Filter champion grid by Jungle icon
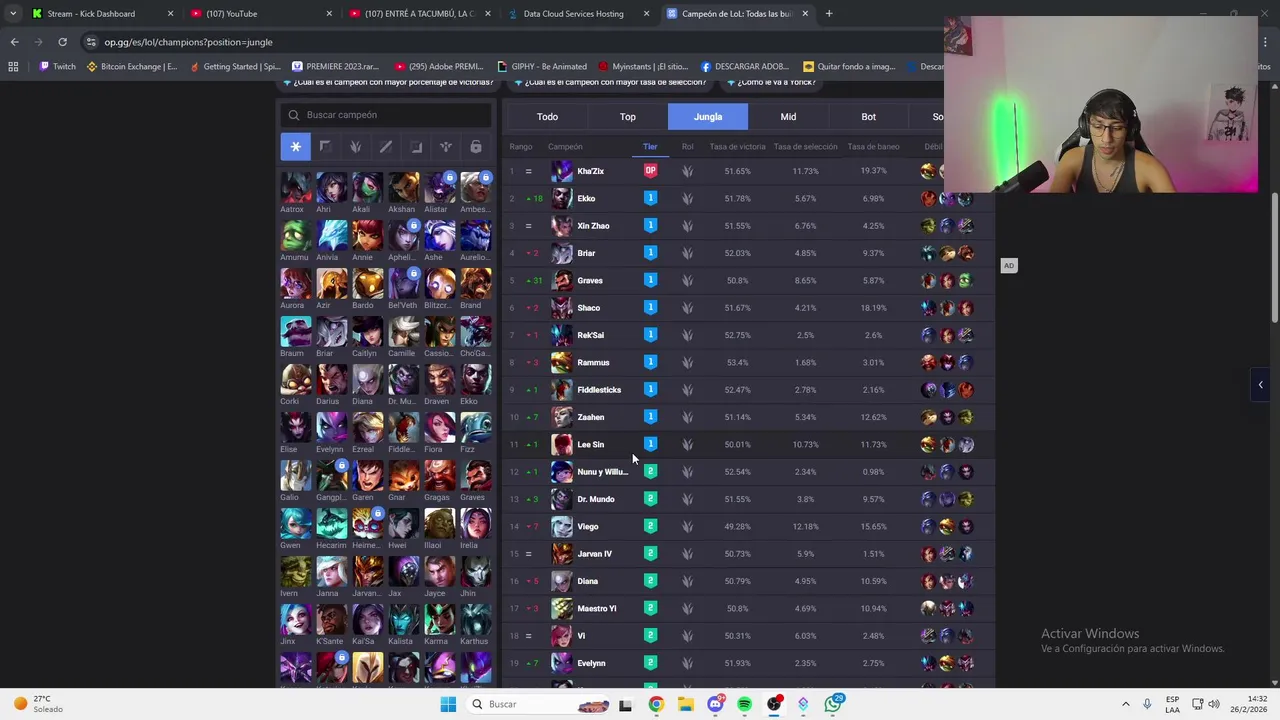 (355, 147)
